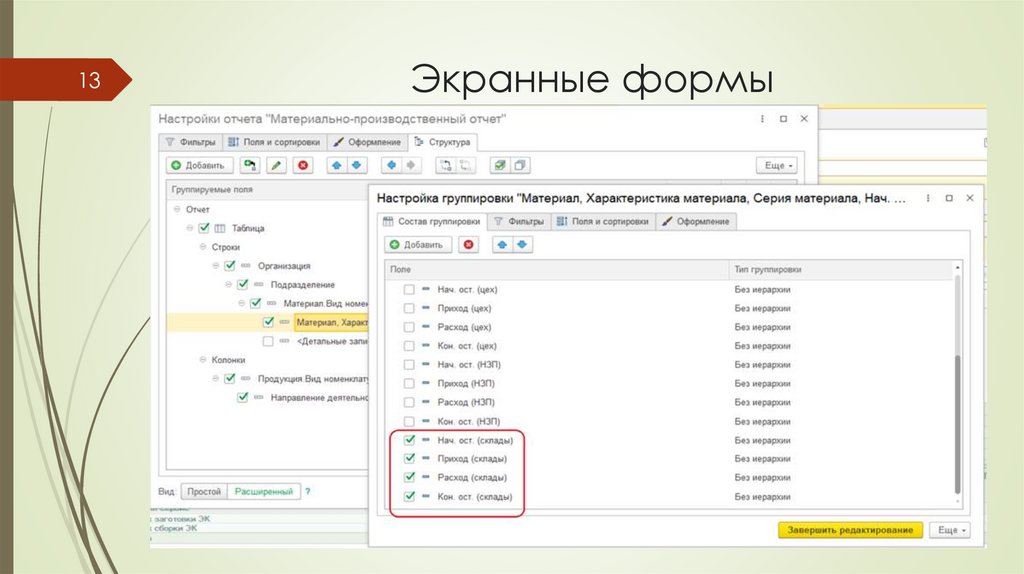Click the field icon before Организация
The image size is (1024, 574).
pyautogui.click(x=246, y=266)
